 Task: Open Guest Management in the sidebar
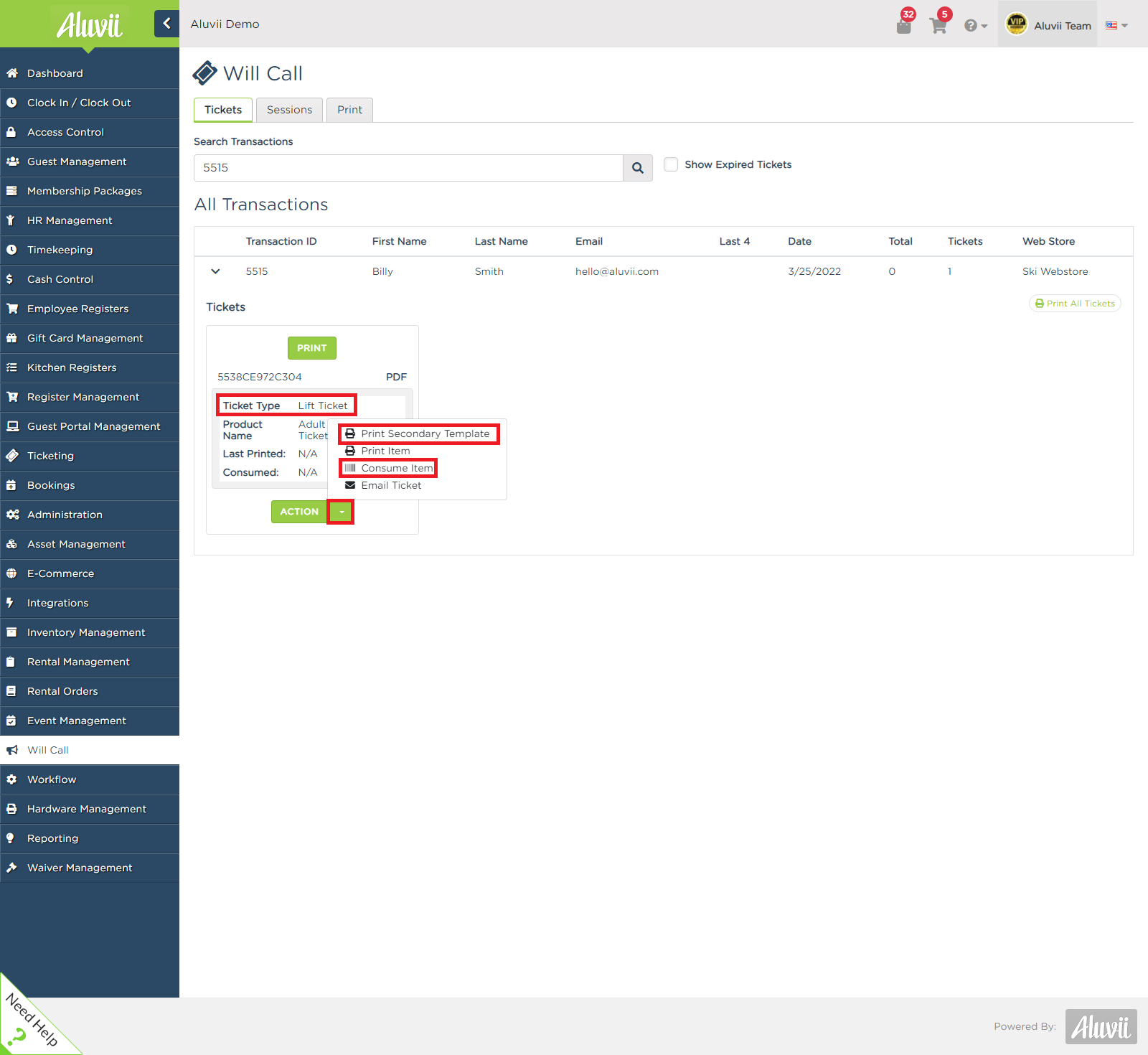click(x=90, y=161)
